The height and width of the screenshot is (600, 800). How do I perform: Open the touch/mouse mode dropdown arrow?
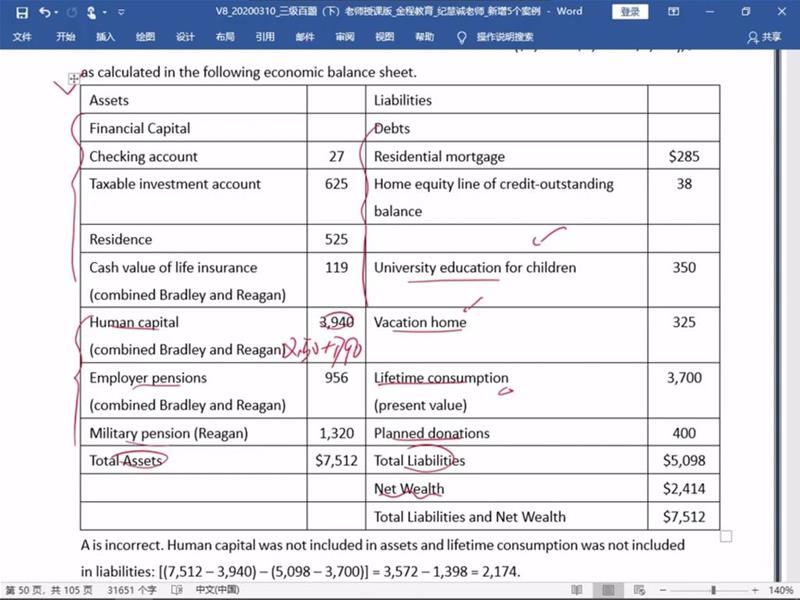pyautogui.click(x=105, y=12)
